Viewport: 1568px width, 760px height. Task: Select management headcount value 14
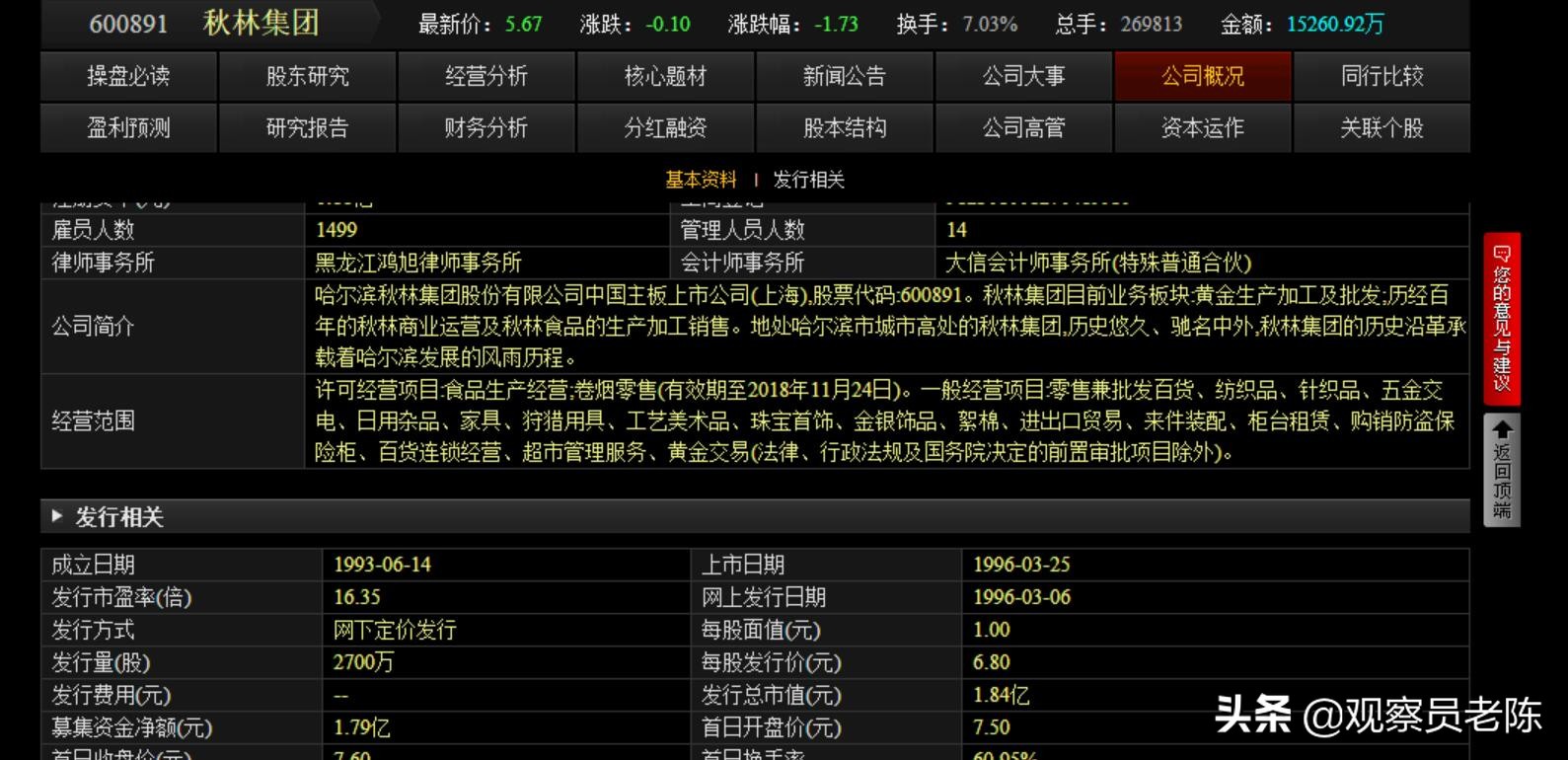(956, 230)
